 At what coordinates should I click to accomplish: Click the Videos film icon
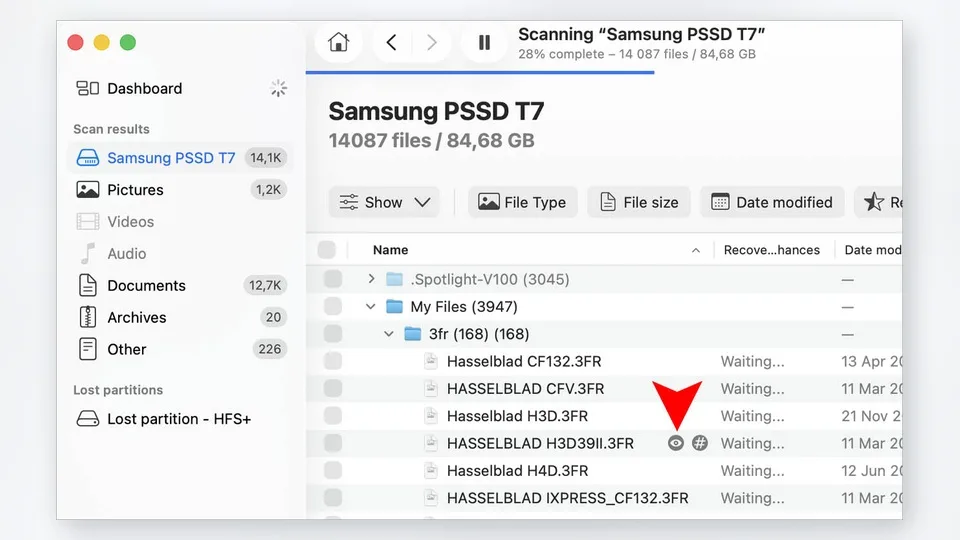pos(88,222)
